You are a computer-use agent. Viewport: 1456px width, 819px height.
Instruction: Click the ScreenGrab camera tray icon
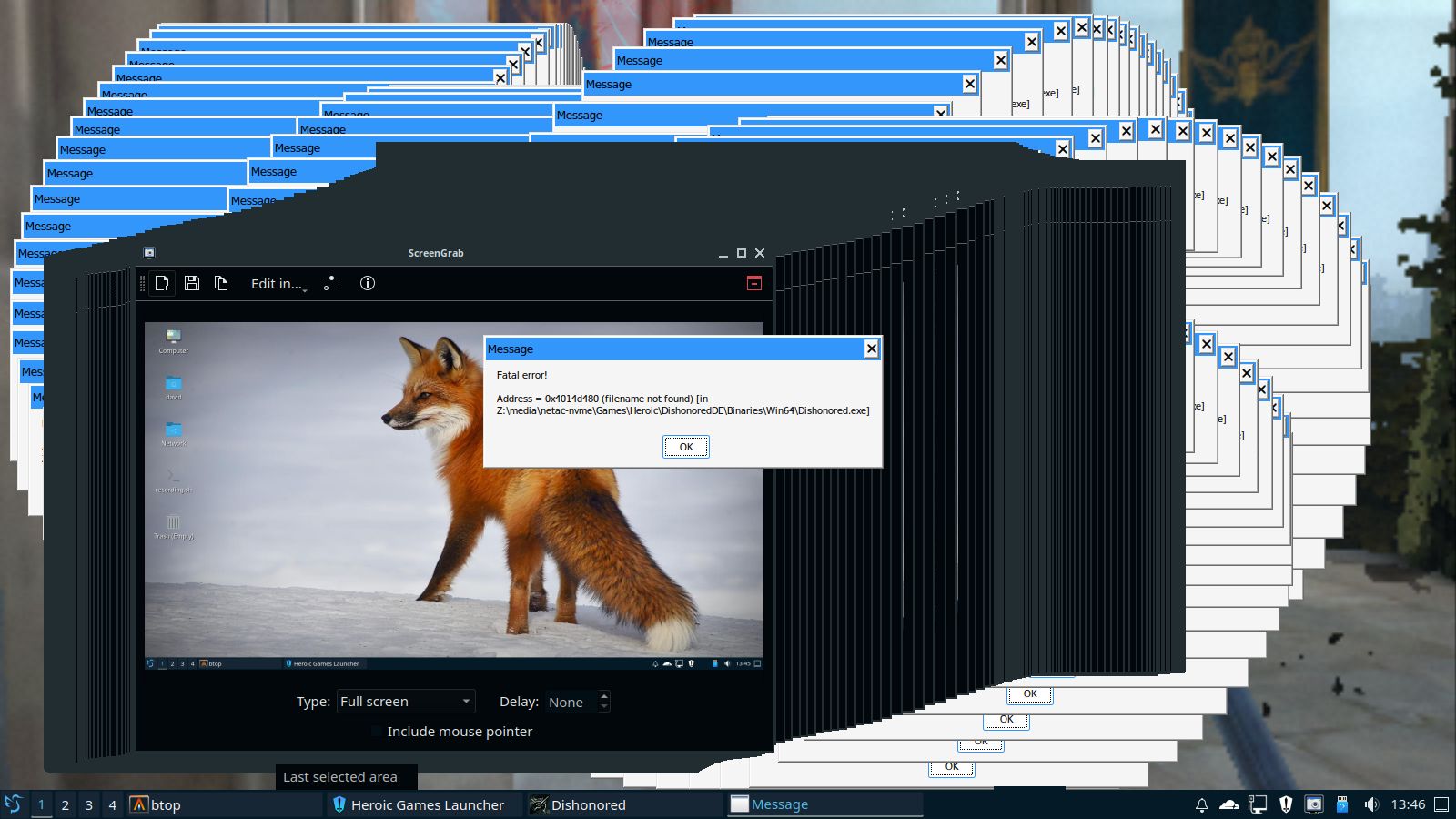[1314, 804]
